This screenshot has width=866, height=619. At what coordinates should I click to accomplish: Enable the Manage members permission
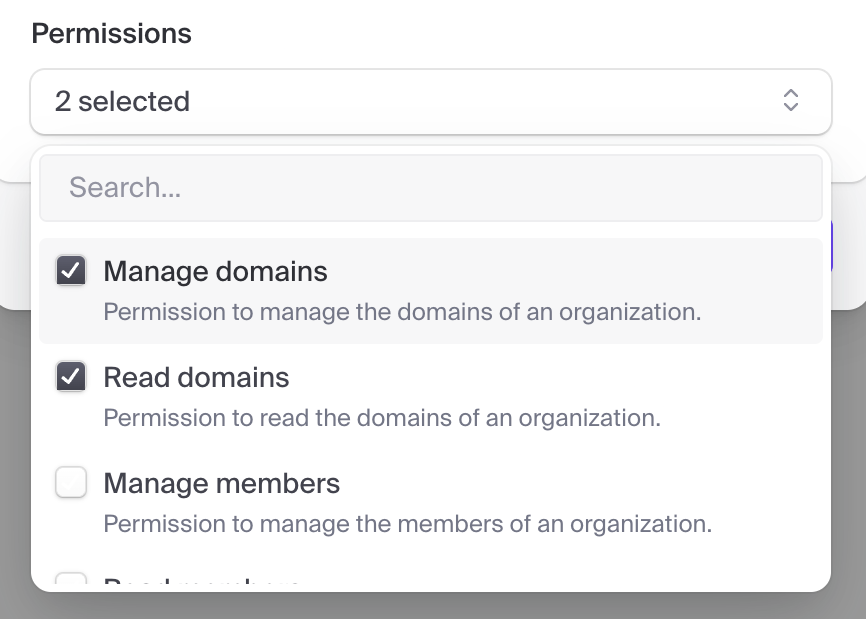pyautogui.click(x=70, y=483)
